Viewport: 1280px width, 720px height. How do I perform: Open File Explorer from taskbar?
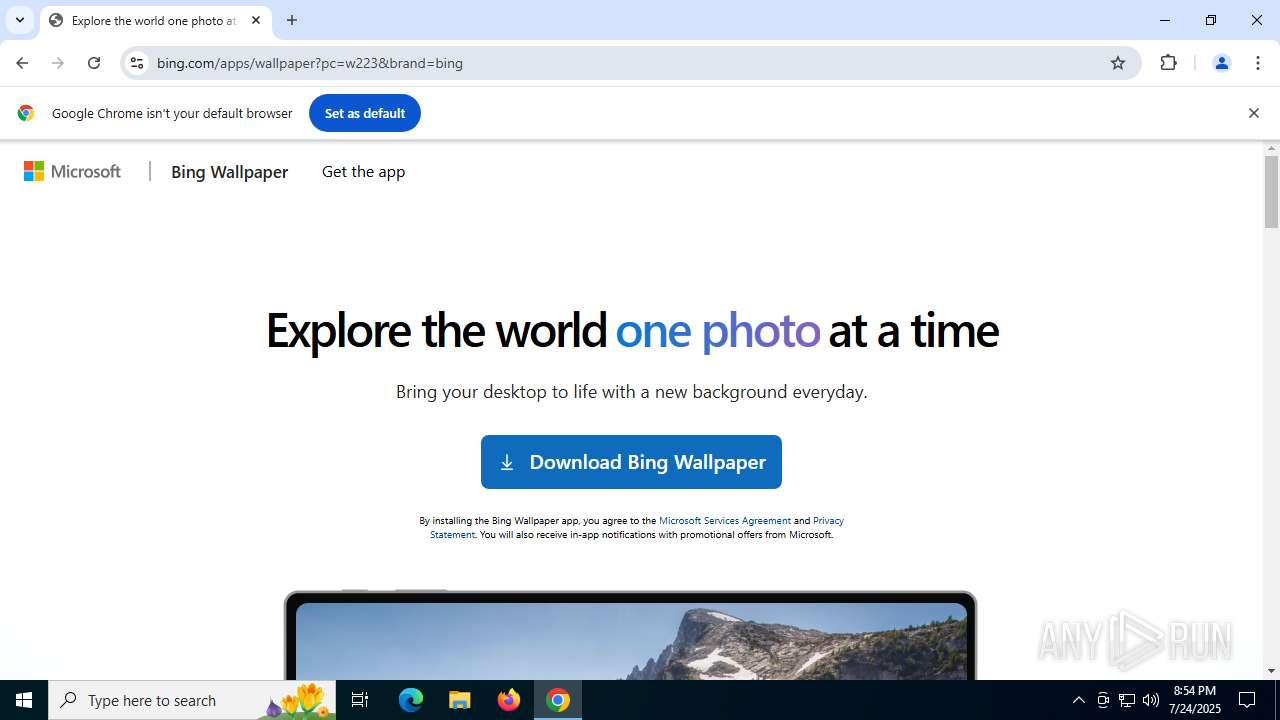click(460, 700)
